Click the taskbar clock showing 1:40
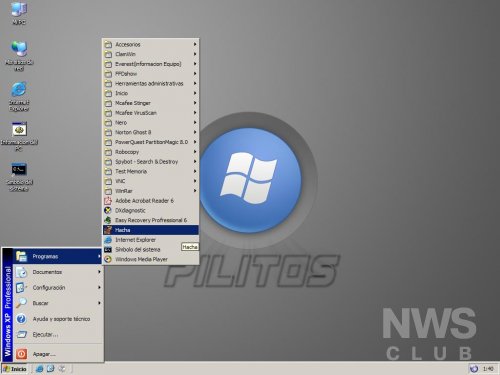 tap(488, 369)
